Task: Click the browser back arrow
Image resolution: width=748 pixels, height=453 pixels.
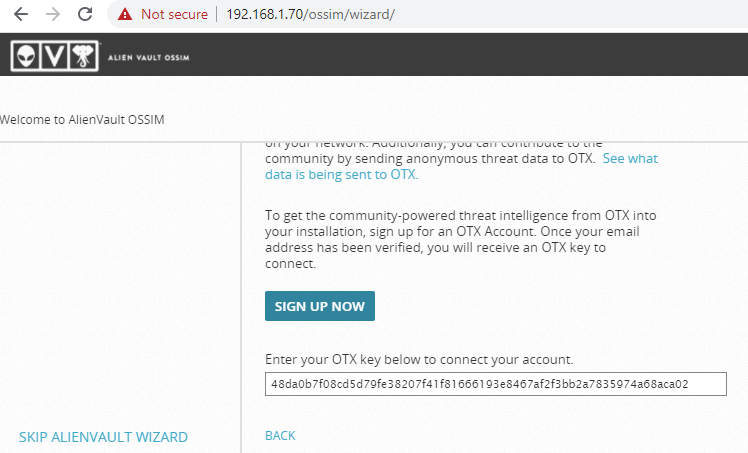Action: point(21,15)
